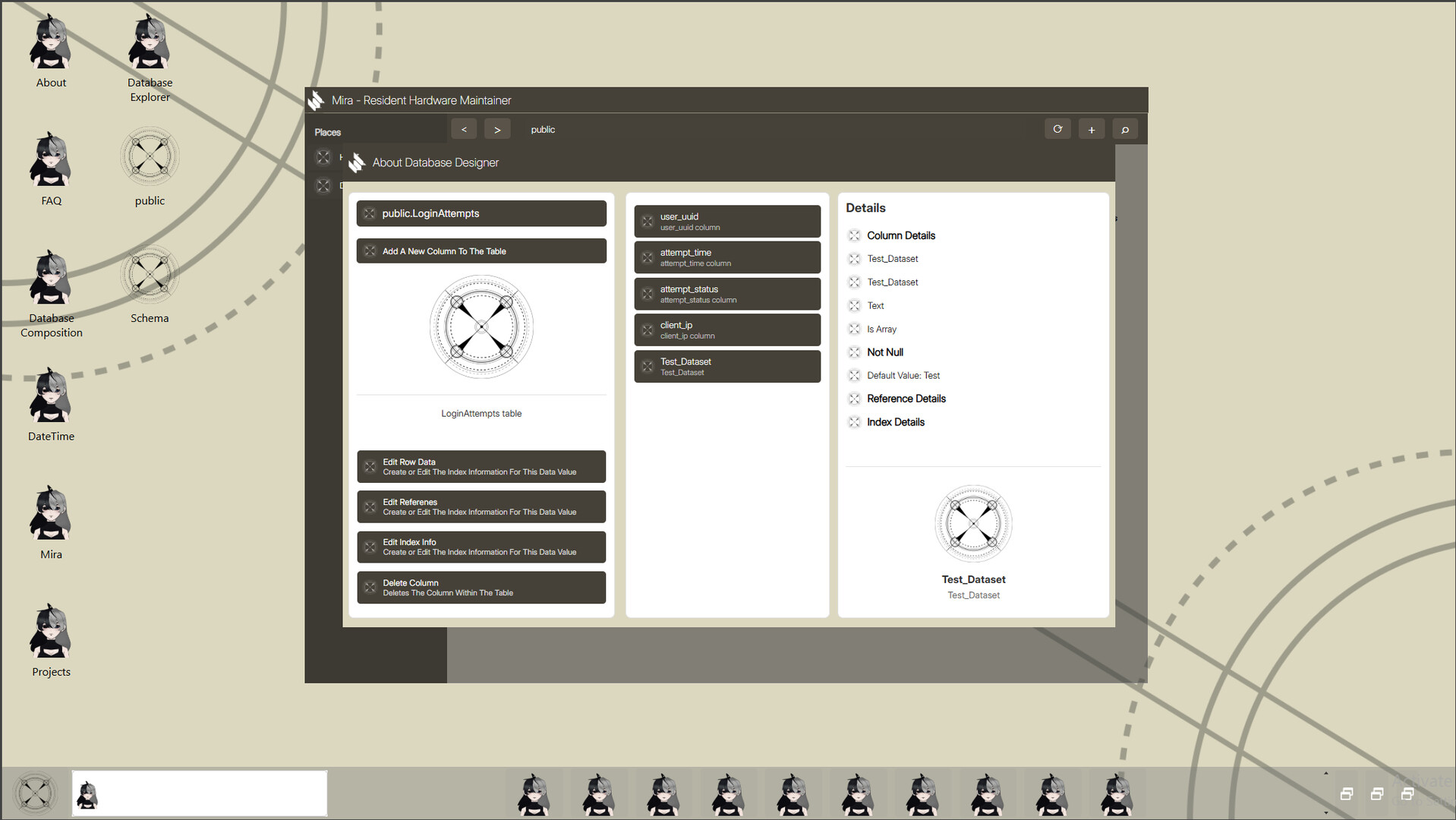Expand the Reference Details section
The width and height of the screenshot is (1456, 820).
pos(906,399)
